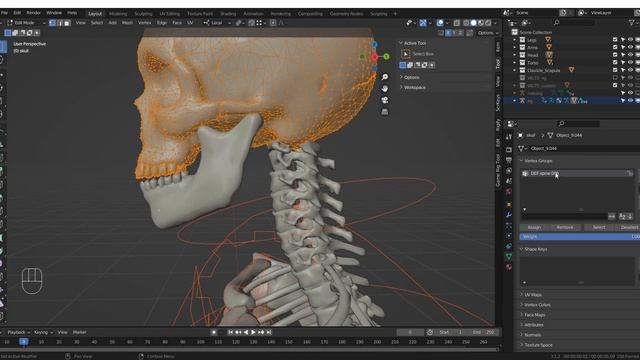
Task: Expand the Legs collection in outliner
Action: coord(515,40)
